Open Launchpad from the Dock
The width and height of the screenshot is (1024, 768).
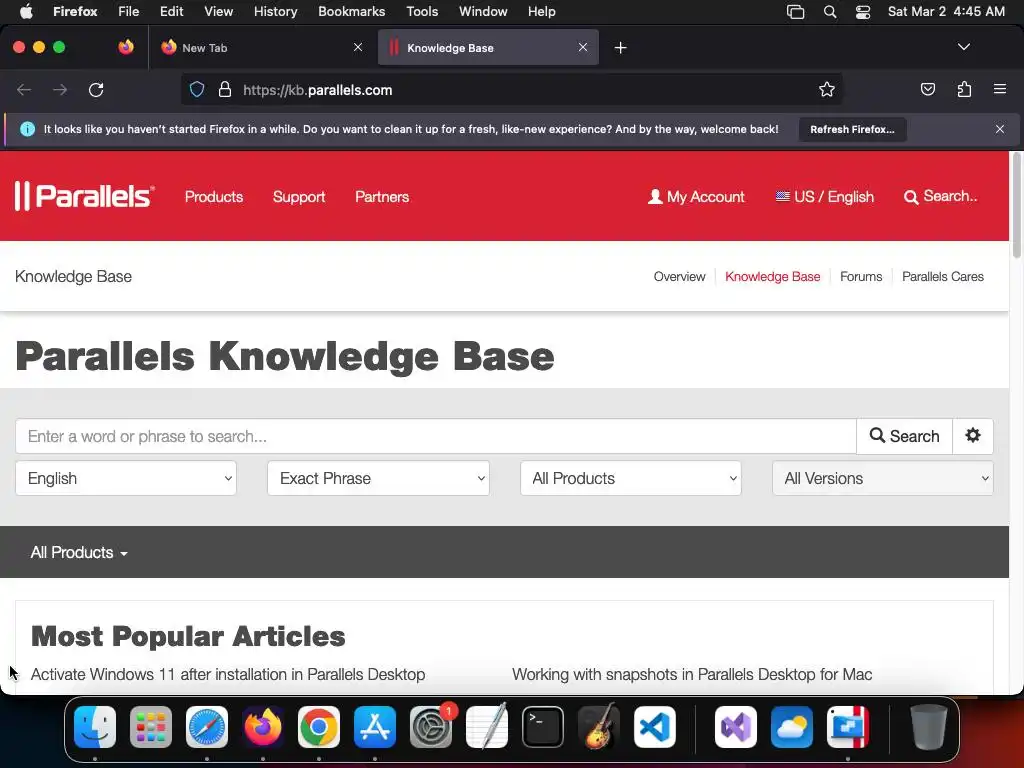click(151, 727)
